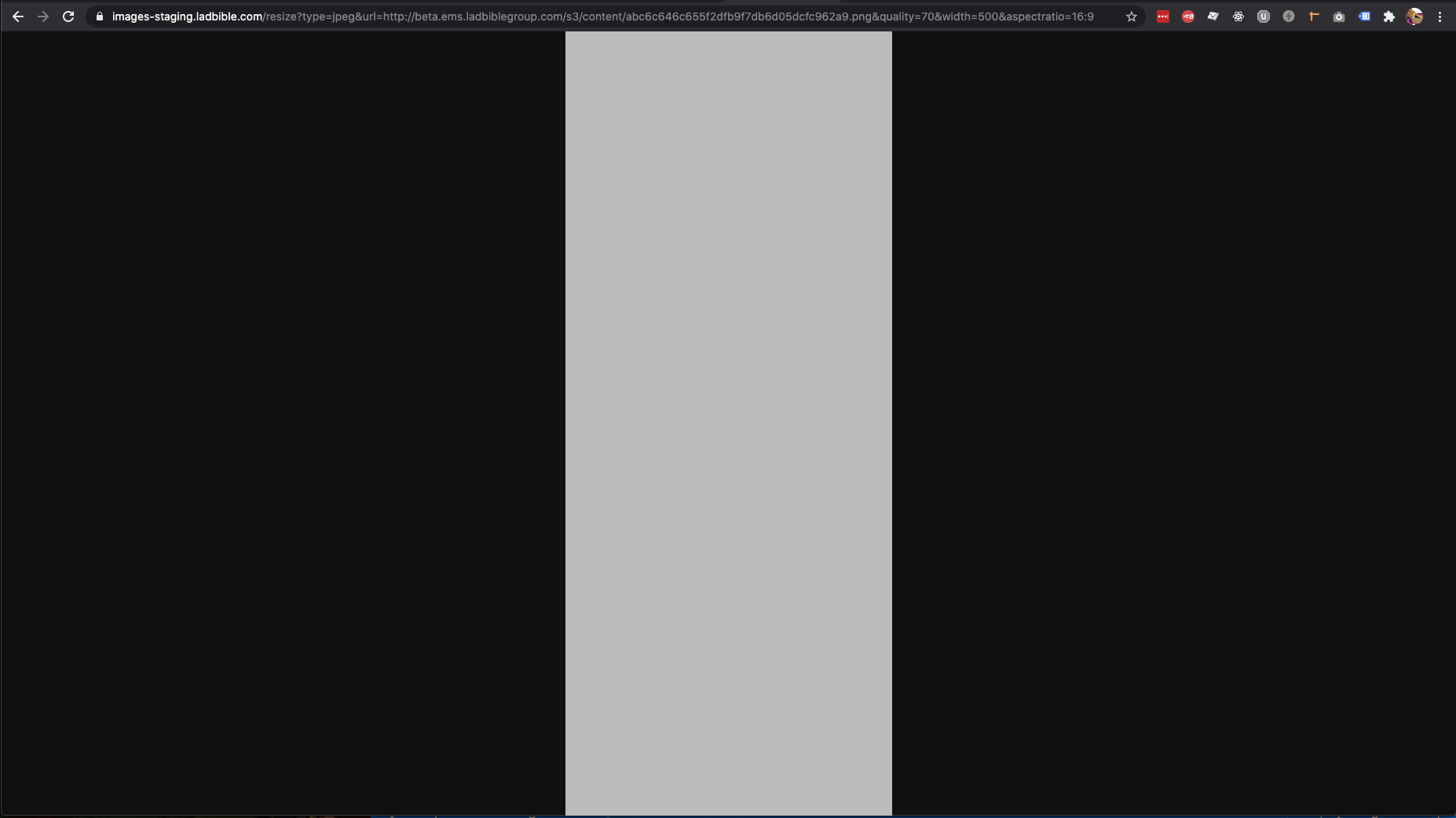Reload the current page

(x=69, y=16)
